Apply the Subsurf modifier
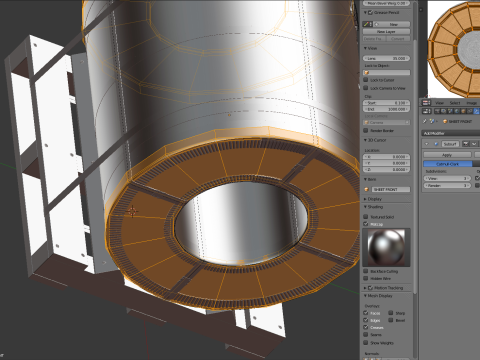This screenshot has height=360, width=480. point(447,155)
